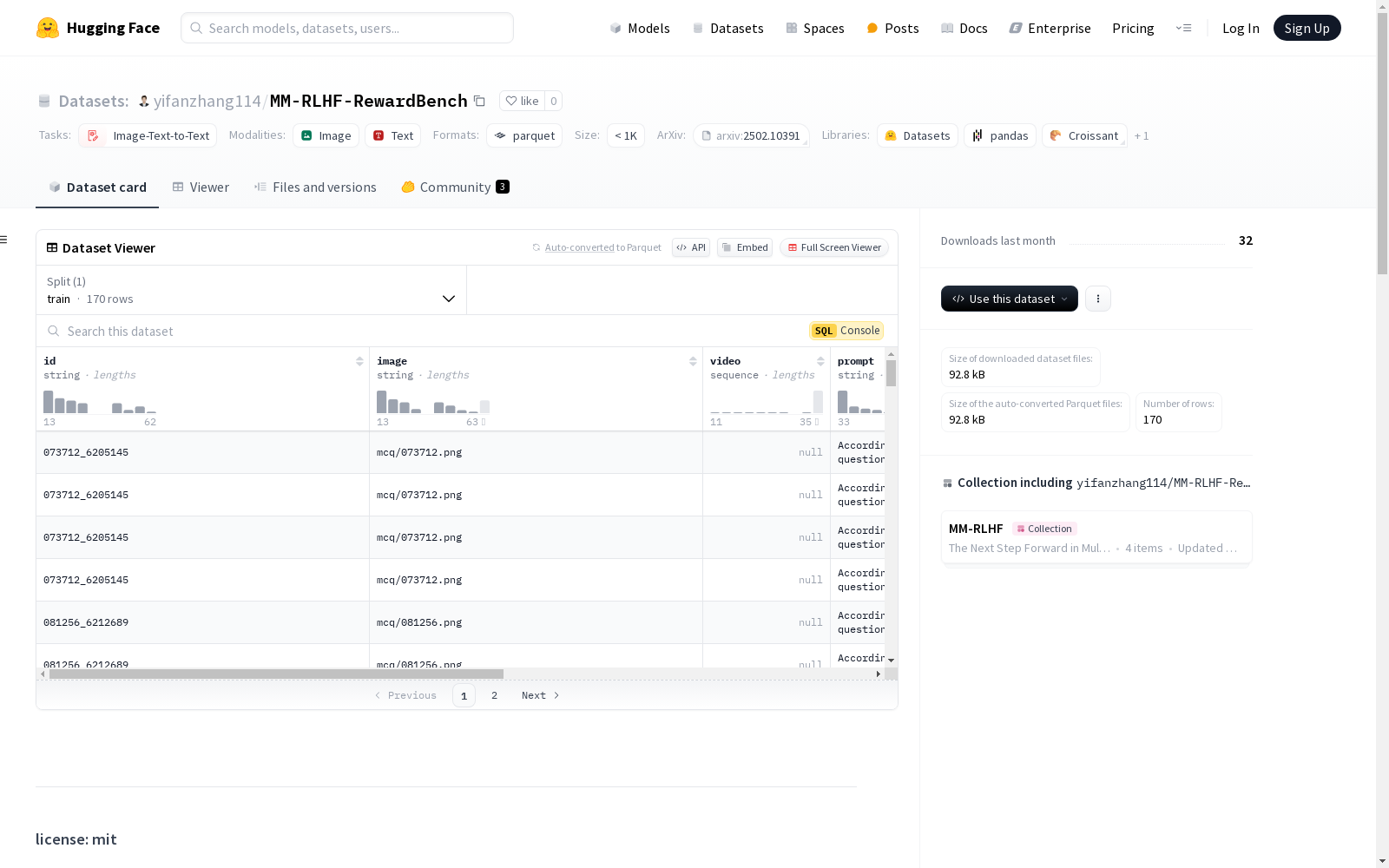
Task: Click the table vertical scrollbar
Action: [891, 373]
